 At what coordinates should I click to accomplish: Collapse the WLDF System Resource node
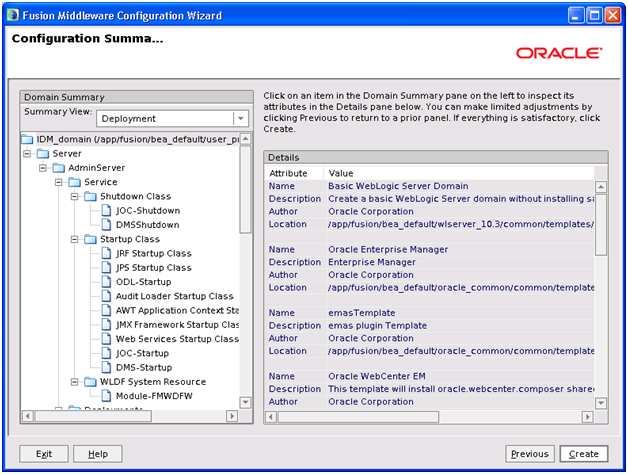pos(74,382)
